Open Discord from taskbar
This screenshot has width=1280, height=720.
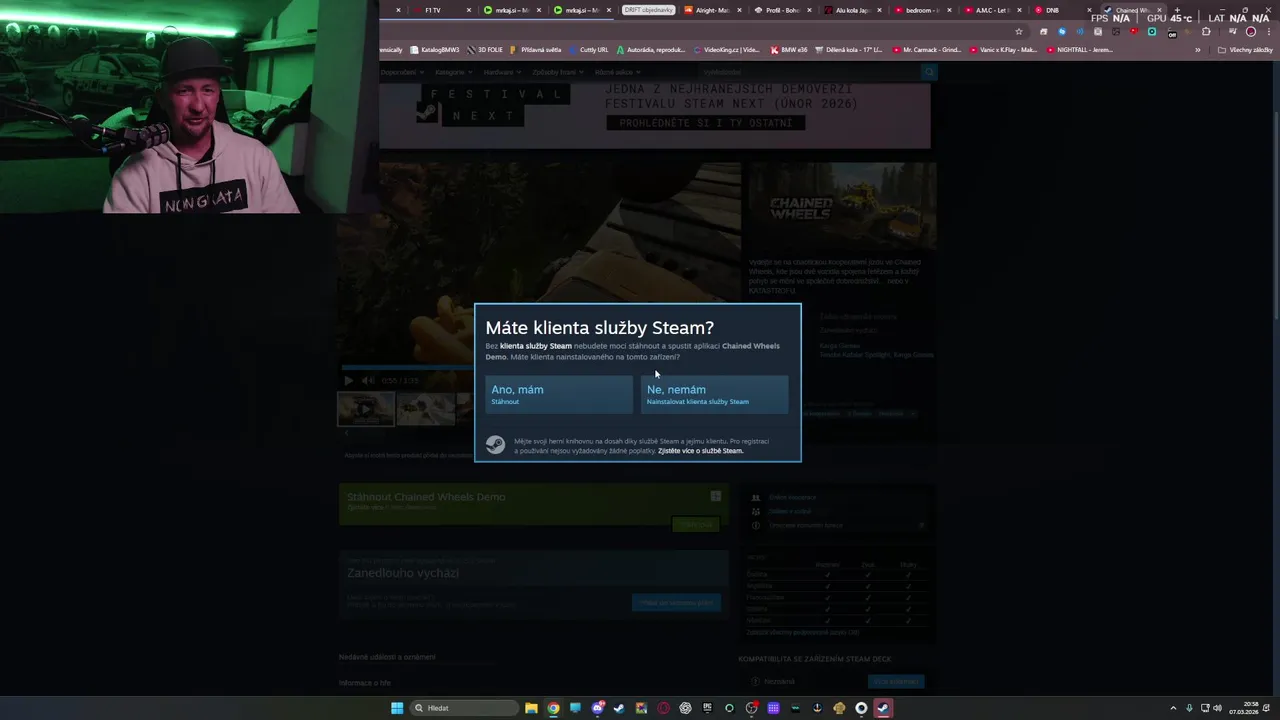point(597,708)
